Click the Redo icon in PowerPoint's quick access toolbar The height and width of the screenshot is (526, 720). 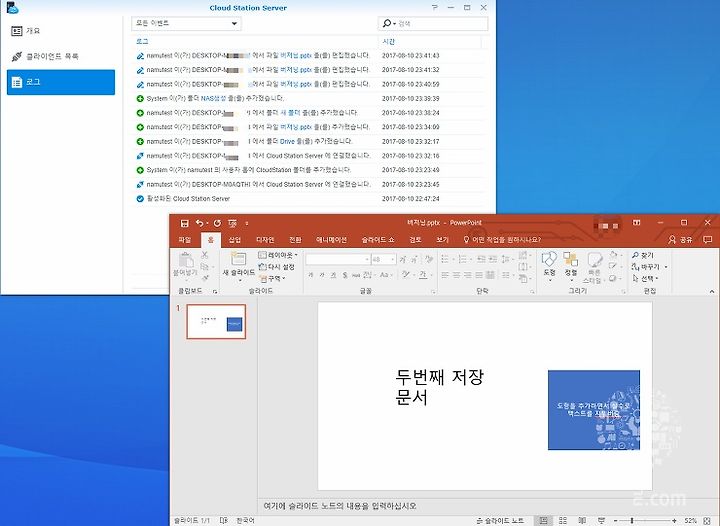tap(217, 223)
